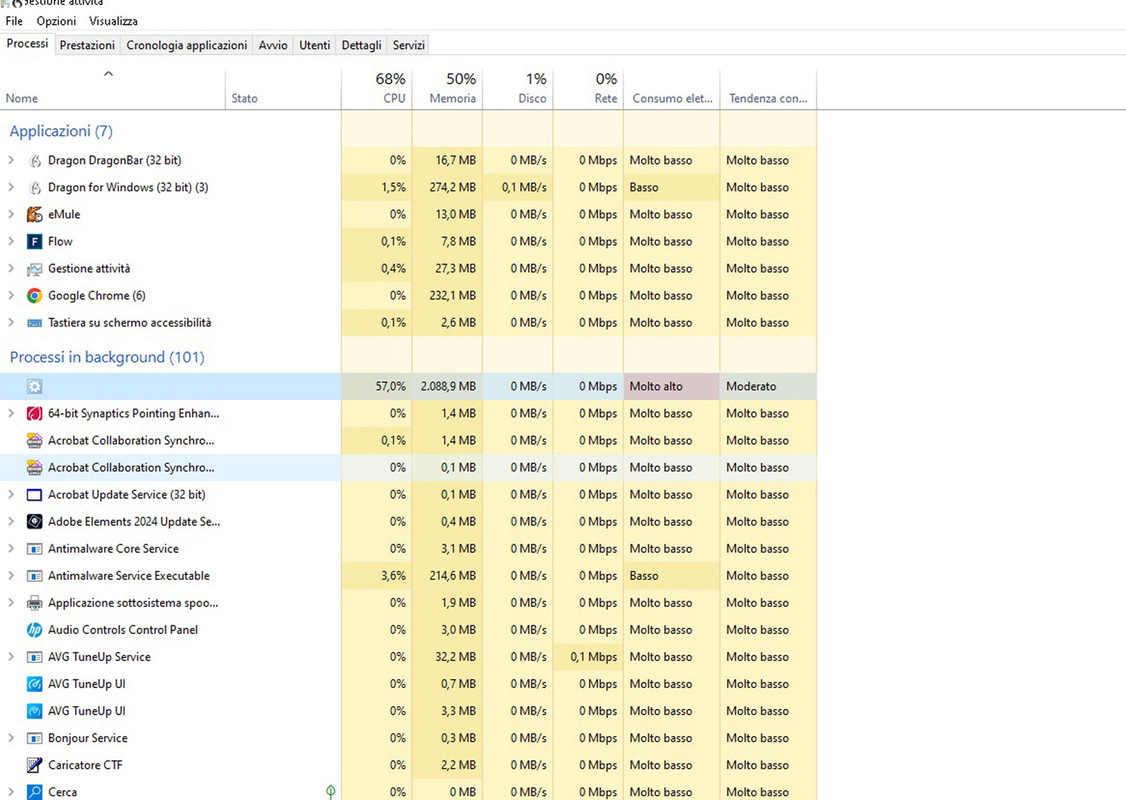
Task: Click the Antimalware Core Service icon
Action: [x=34, y=549]
